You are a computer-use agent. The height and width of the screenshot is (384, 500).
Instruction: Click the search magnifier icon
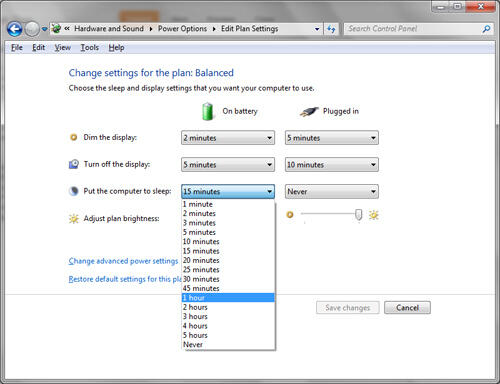pos(486,29)
